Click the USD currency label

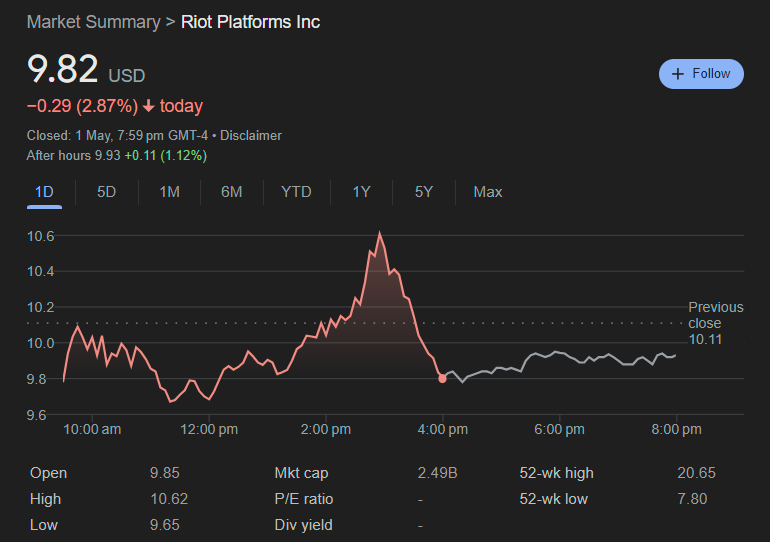[x=127, y=76]
